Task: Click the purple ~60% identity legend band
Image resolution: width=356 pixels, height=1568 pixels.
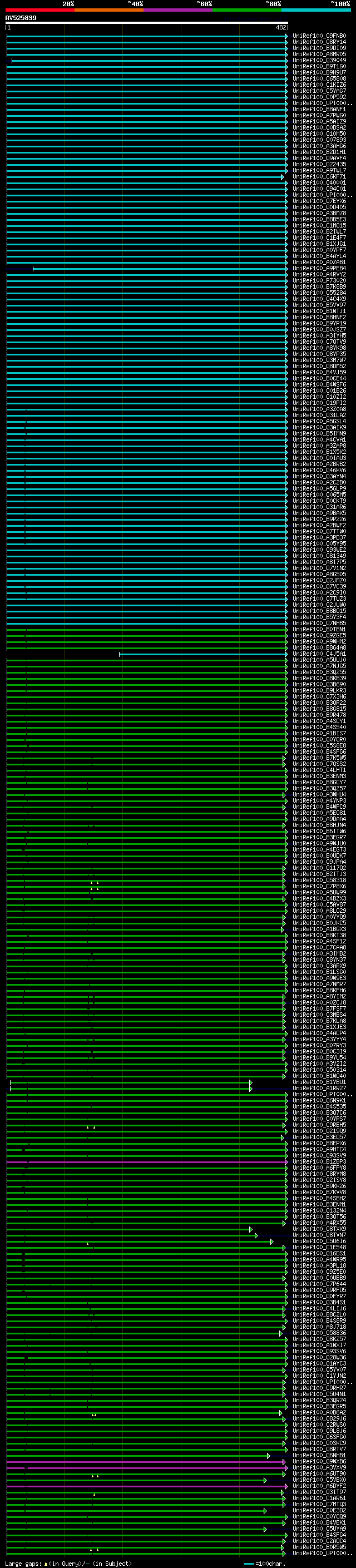Action: (x=179, y=10)
